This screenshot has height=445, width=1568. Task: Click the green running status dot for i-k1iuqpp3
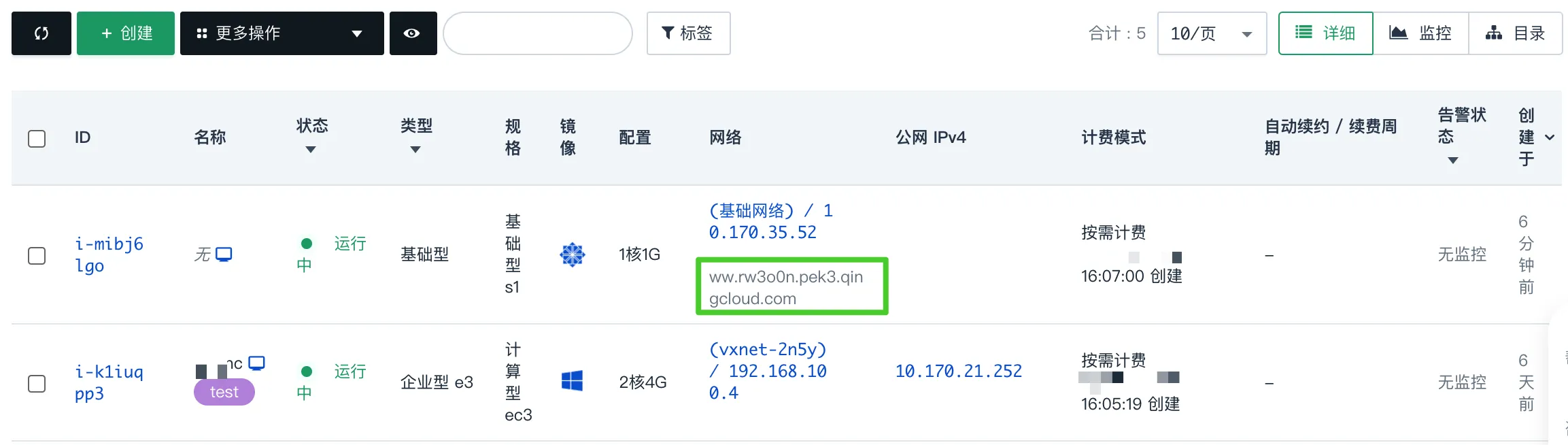click(307, 372)
